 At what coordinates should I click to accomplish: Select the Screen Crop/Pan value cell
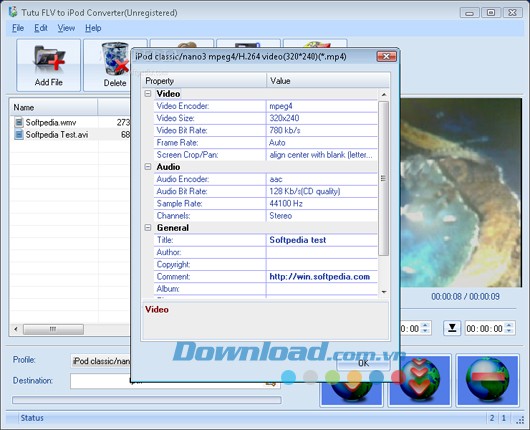[321, 155]
